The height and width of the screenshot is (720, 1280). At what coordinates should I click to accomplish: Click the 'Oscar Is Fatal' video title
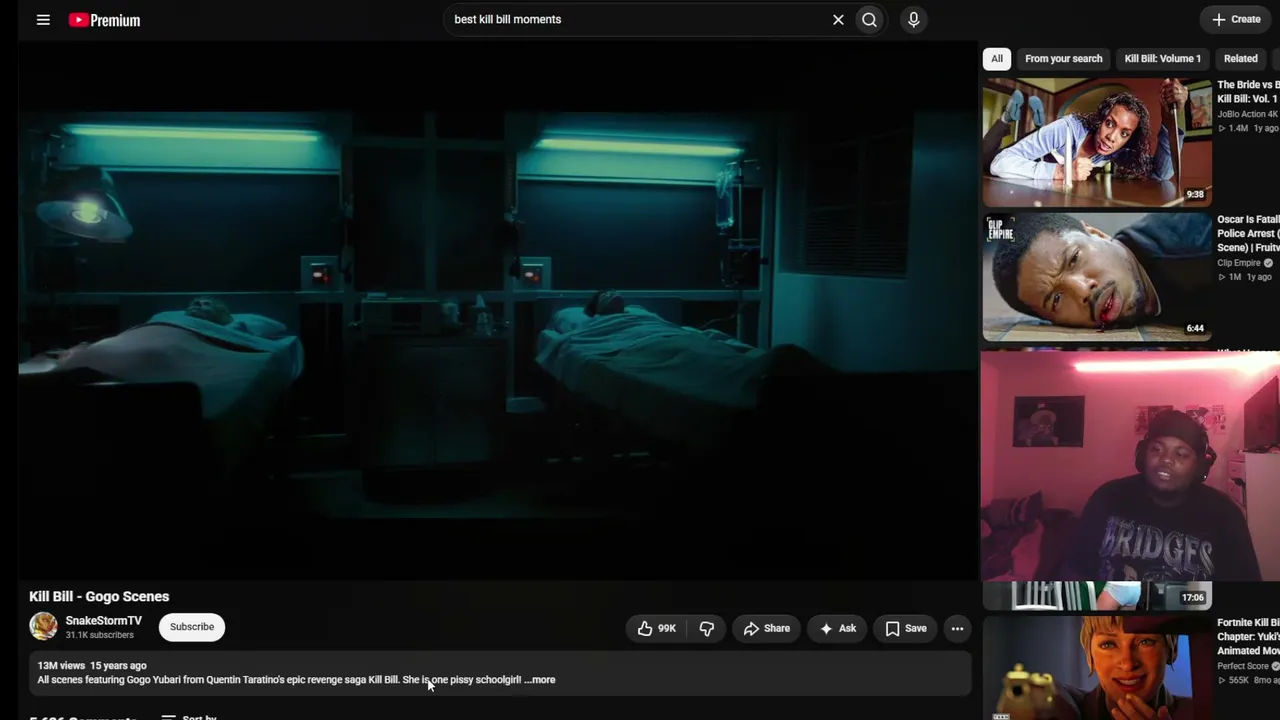coord(1248,233)
